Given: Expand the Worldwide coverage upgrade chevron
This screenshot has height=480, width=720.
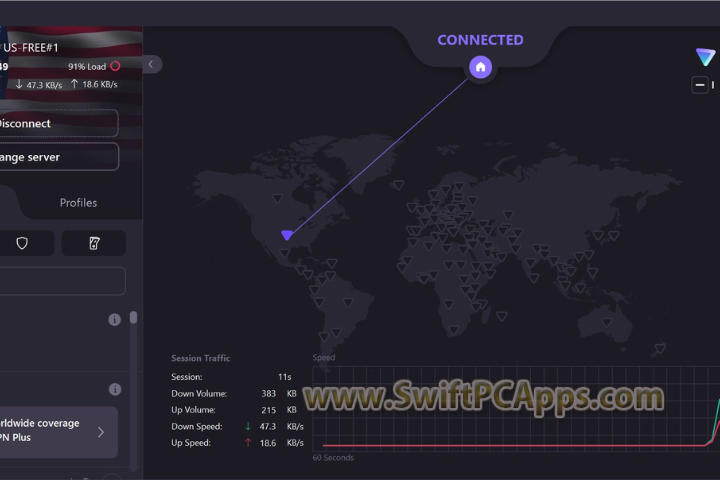Looking at the screenshot, I should (x=101, y=432).
